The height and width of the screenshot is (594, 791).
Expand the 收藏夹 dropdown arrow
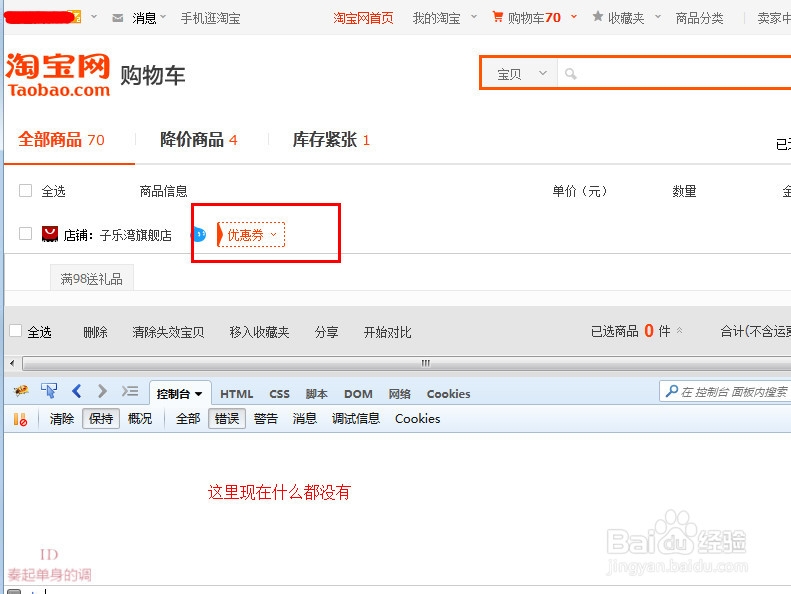pos(658,17)
